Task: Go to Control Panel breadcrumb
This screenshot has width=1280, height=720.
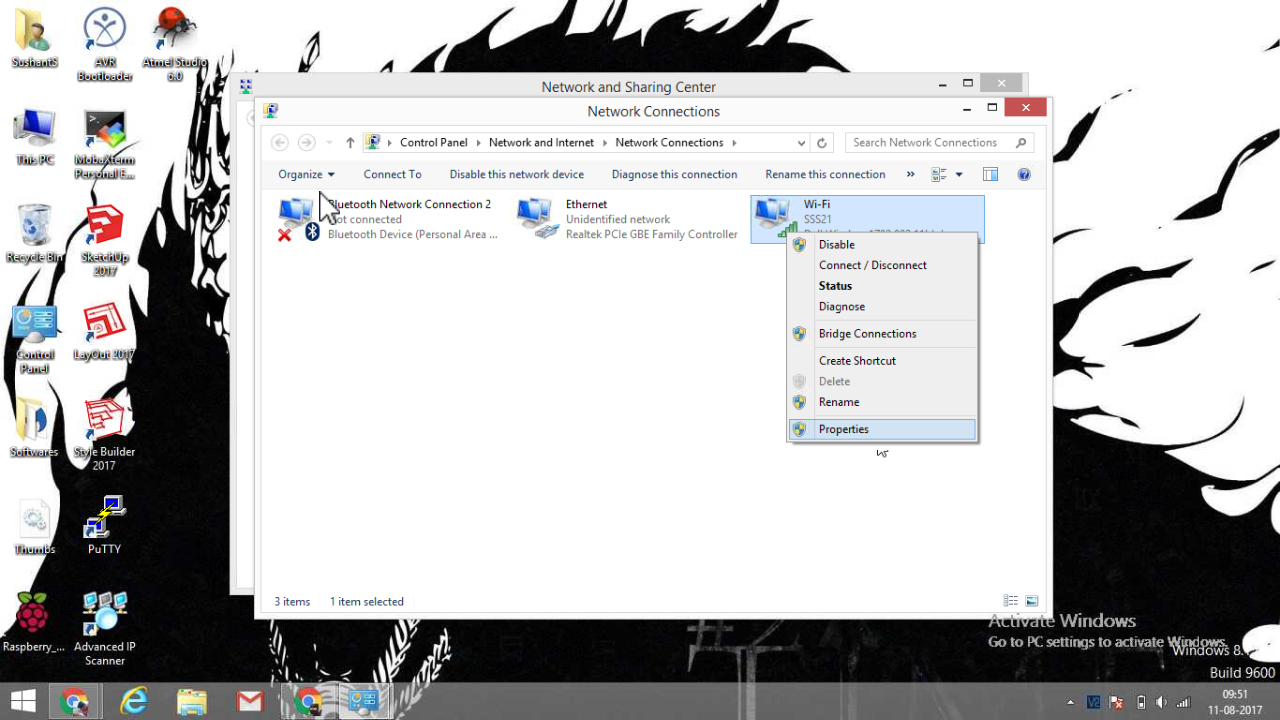Action: (x=433, y=143)
